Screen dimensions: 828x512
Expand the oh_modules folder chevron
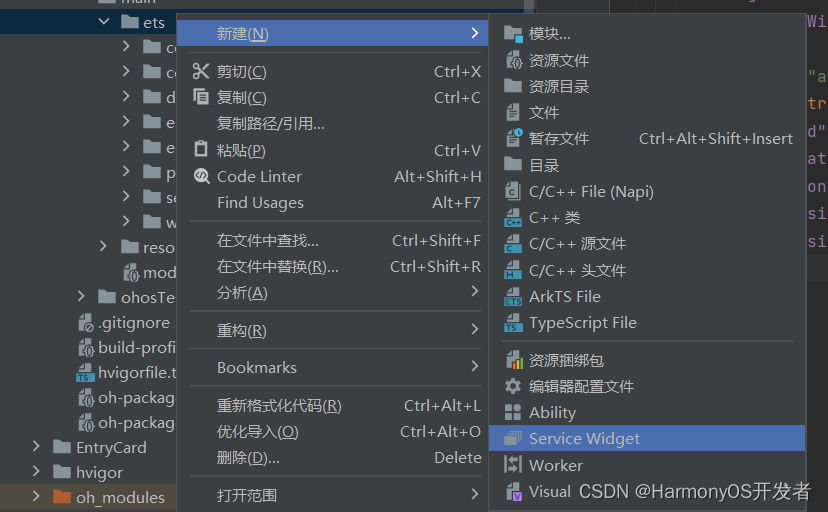pos(36,496)
